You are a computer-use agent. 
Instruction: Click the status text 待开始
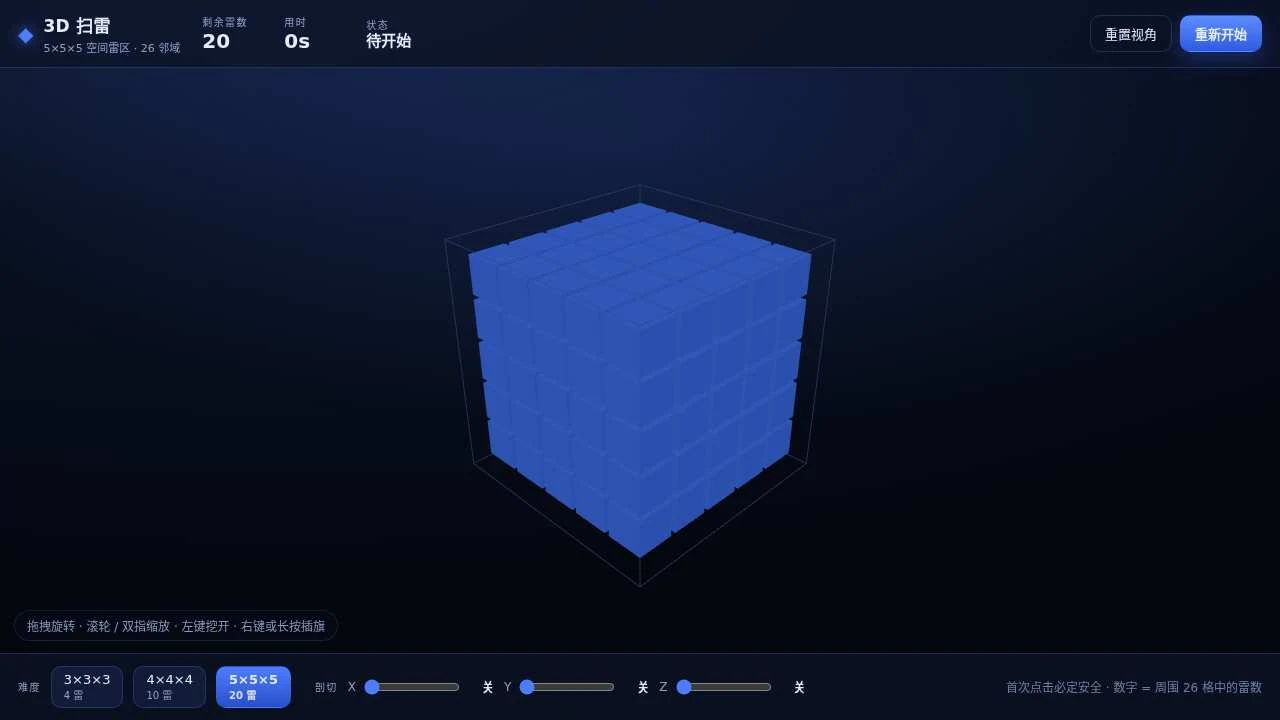388,41
